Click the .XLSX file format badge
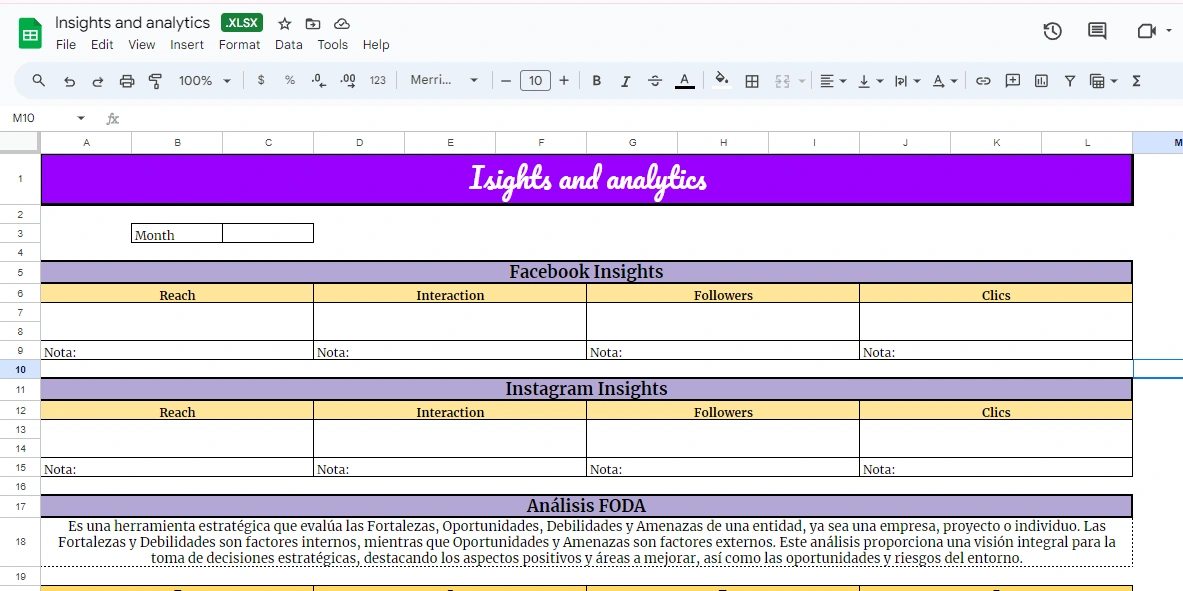The height and width of the screenshot is (591, 1183). pyautogui.click(x=241, y=23)
